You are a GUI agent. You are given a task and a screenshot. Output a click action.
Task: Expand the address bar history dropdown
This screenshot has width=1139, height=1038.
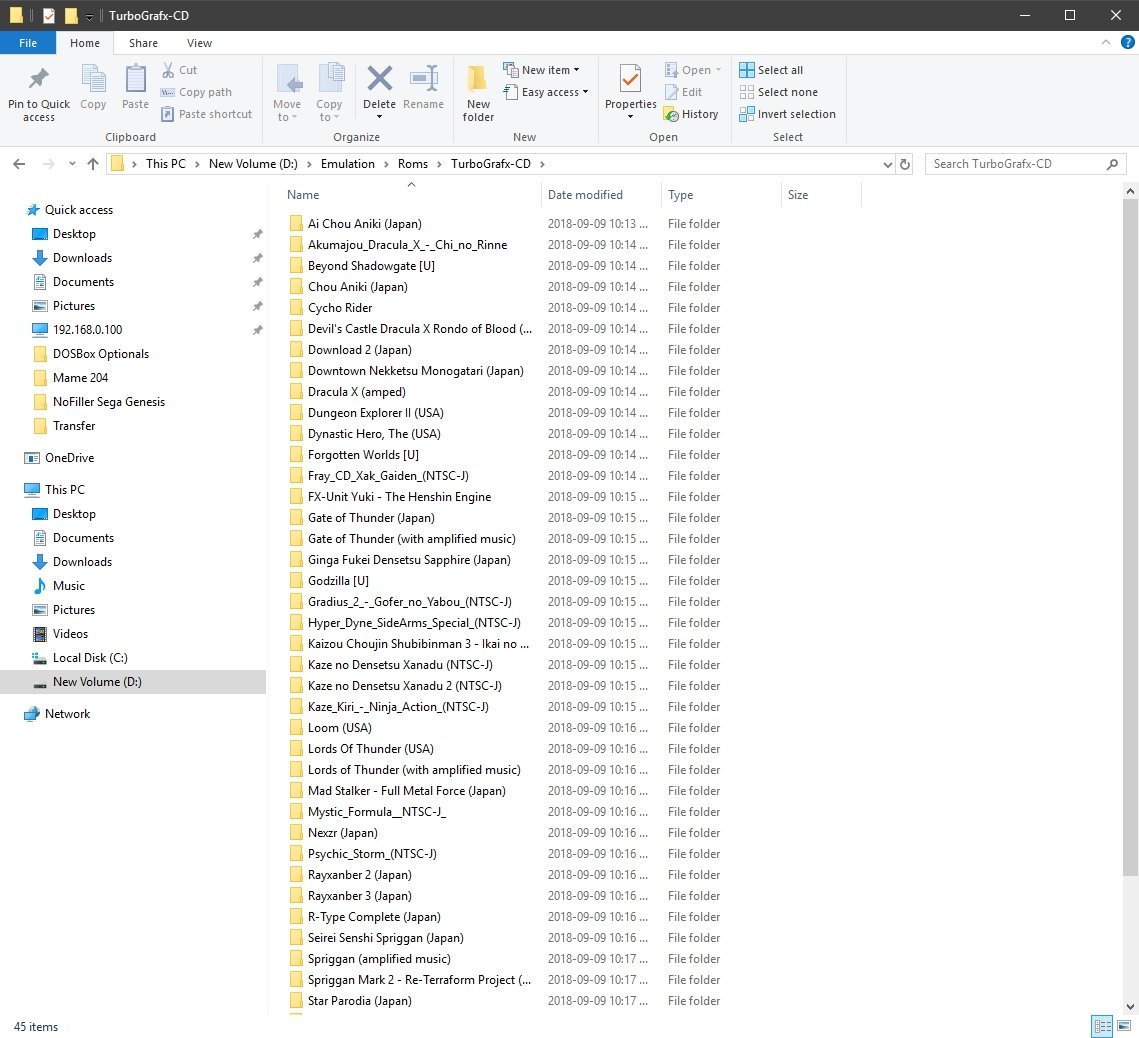point(887,164)
